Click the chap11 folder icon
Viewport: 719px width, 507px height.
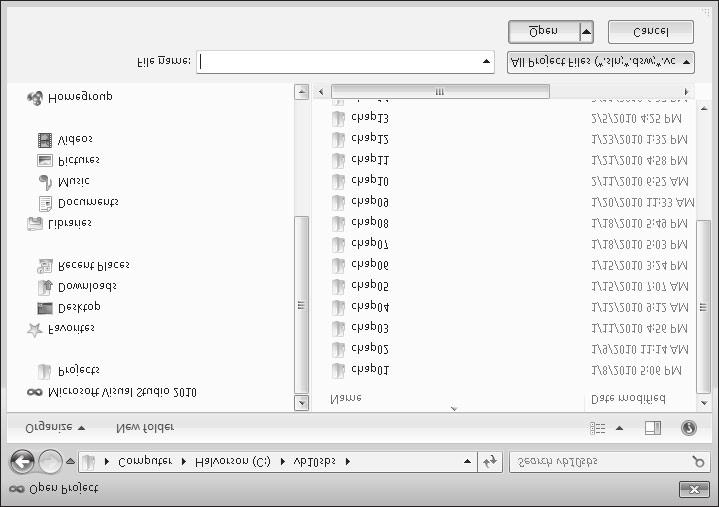tap(338, 160)
